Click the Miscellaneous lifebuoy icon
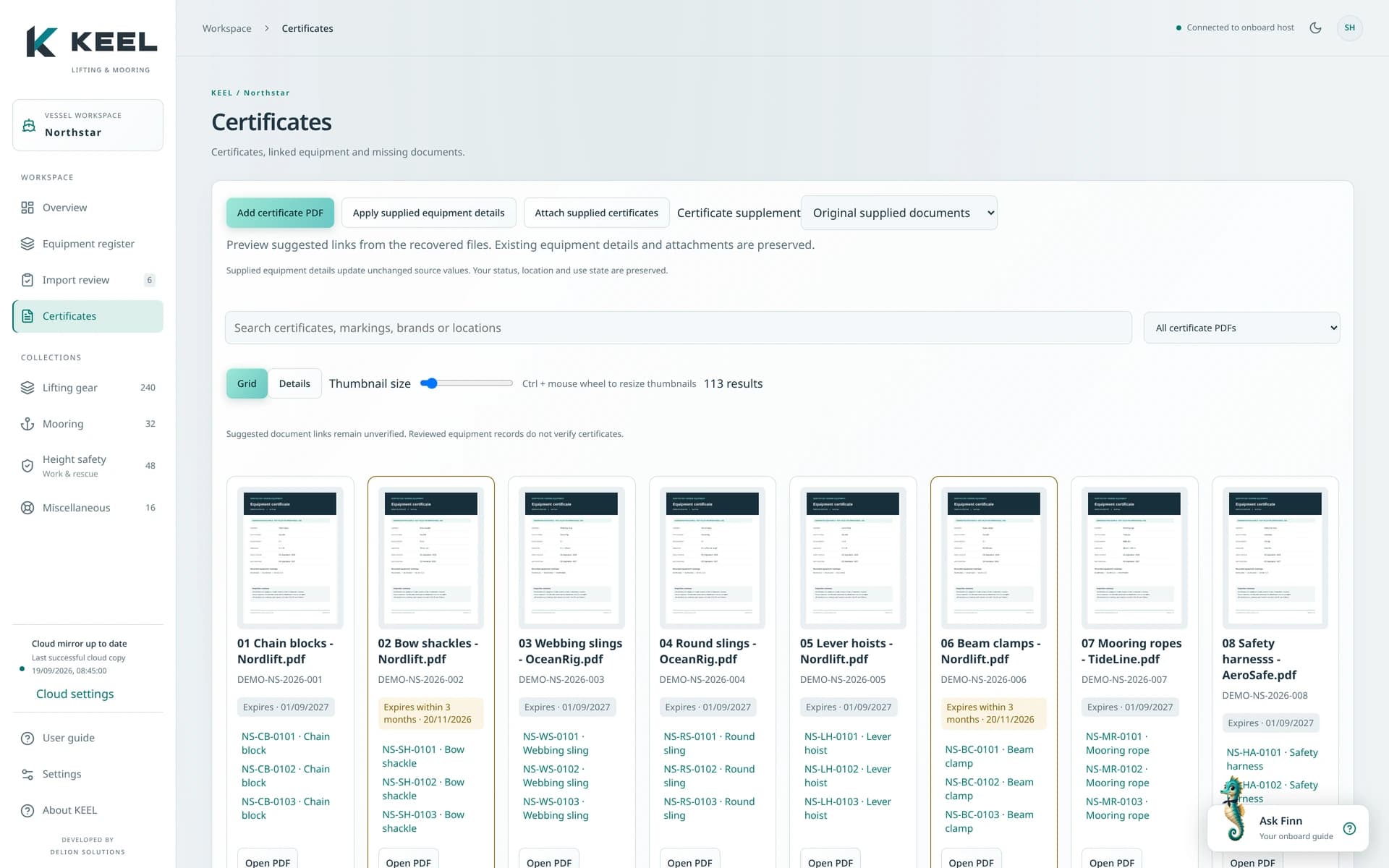 click(27, 508)
